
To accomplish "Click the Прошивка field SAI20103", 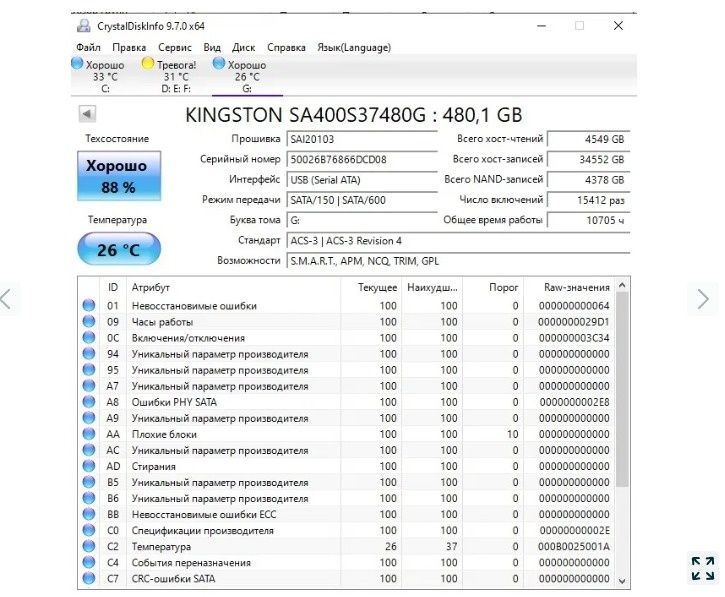I will point(362,139).
